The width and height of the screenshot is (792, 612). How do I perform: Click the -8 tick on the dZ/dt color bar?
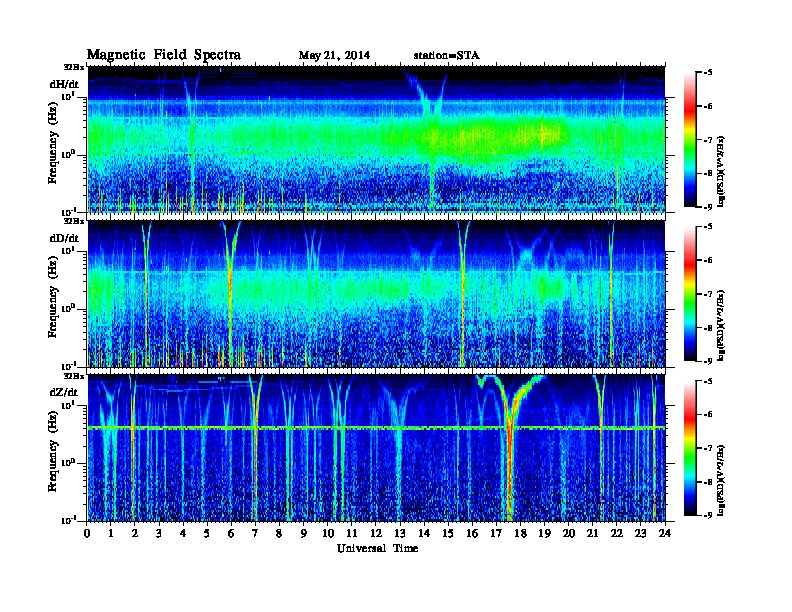[707, 482]
